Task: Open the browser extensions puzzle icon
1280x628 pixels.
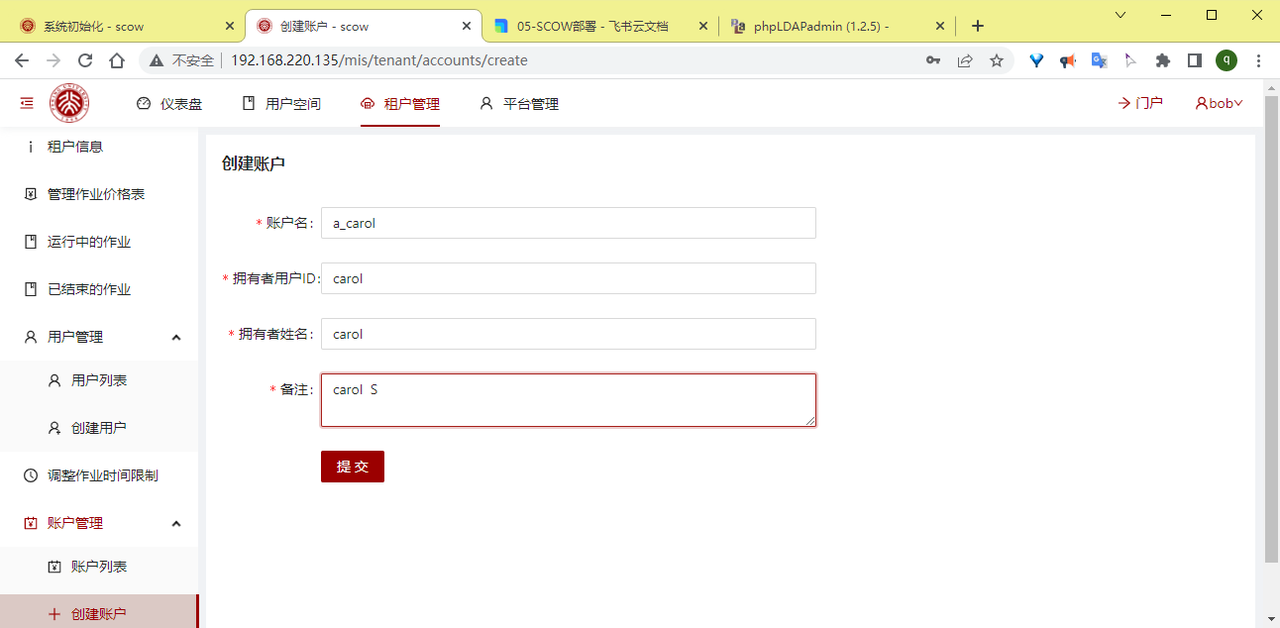Action: pyautogui.click(x=1162, y=60)
